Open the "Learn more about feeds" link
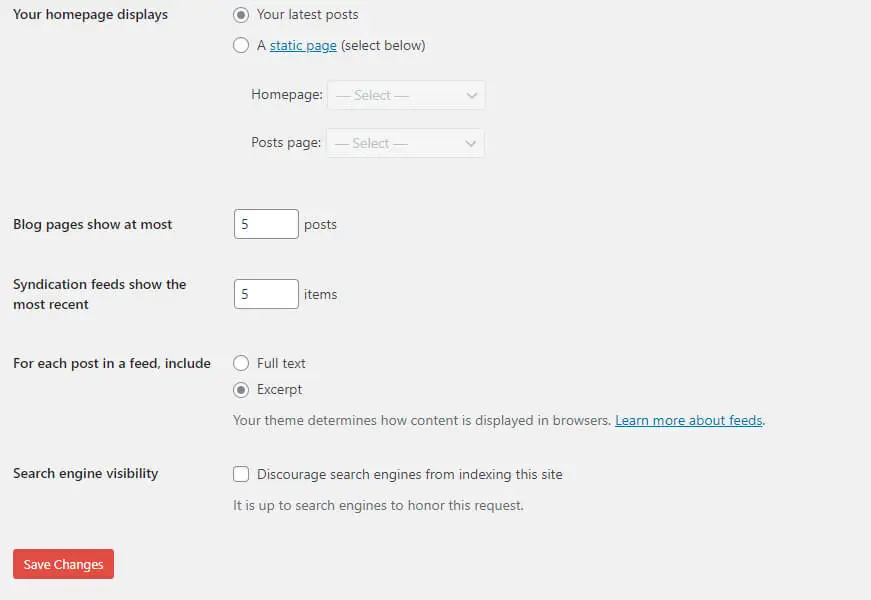Screen dimensions: 871x600 point(689,421)
